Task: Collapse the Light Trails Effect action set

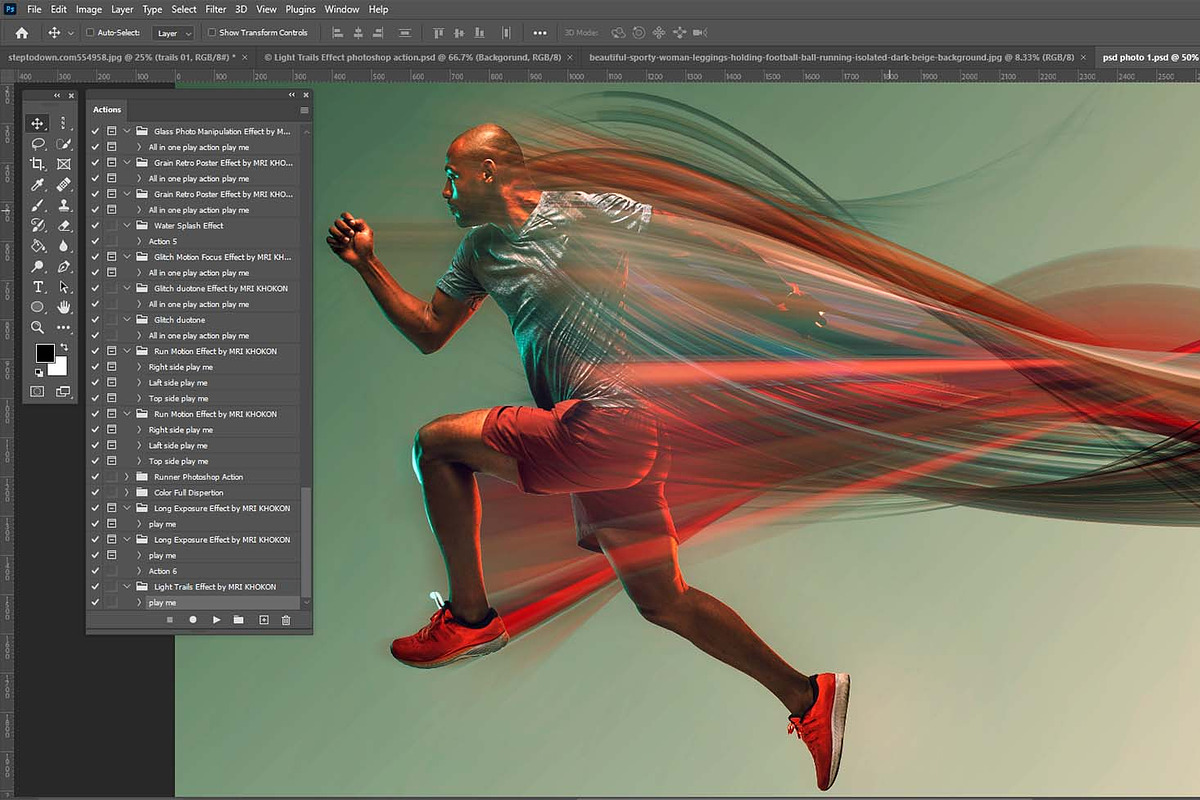Action: click(x=126, y=586)
